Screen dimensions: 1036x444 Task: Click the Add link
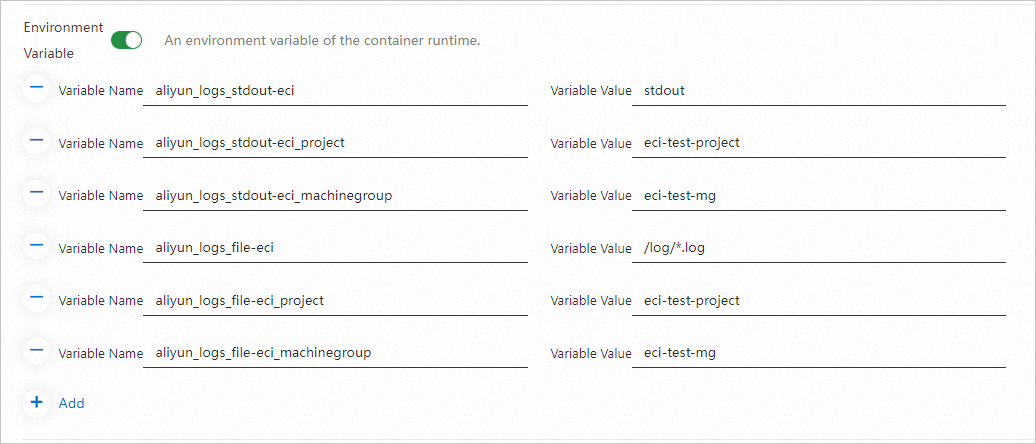coord(72,403)
